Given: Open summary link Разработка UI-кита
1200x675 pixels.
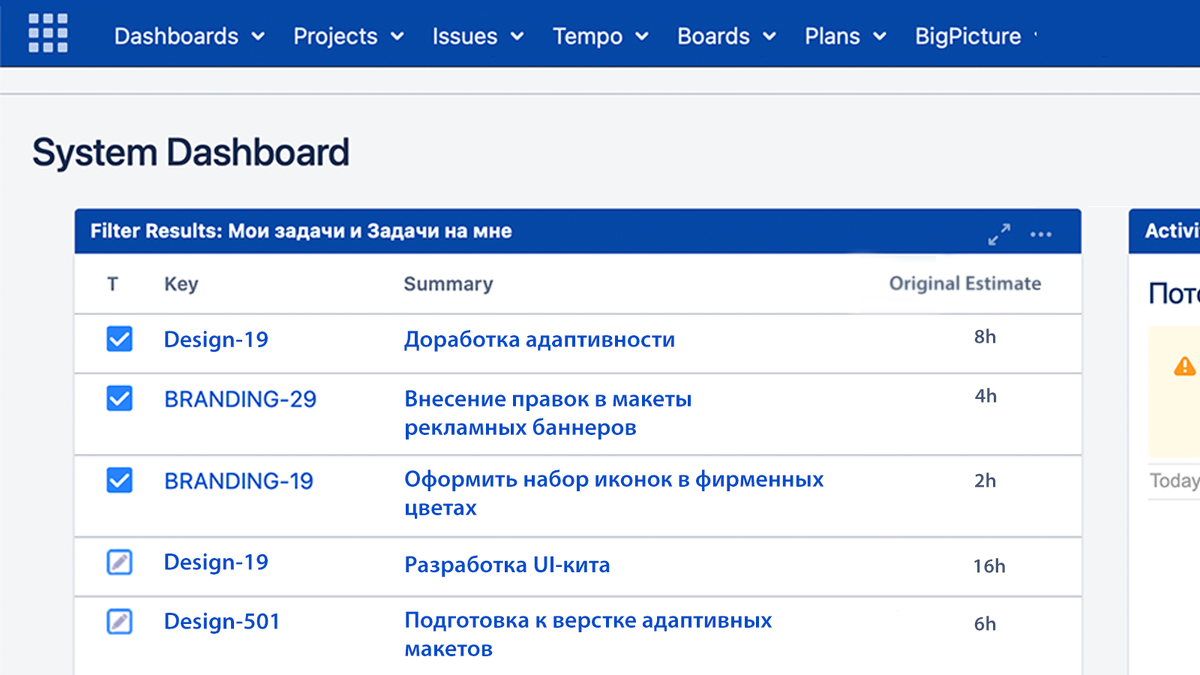Looking at the screenshot, I should 507,565.
